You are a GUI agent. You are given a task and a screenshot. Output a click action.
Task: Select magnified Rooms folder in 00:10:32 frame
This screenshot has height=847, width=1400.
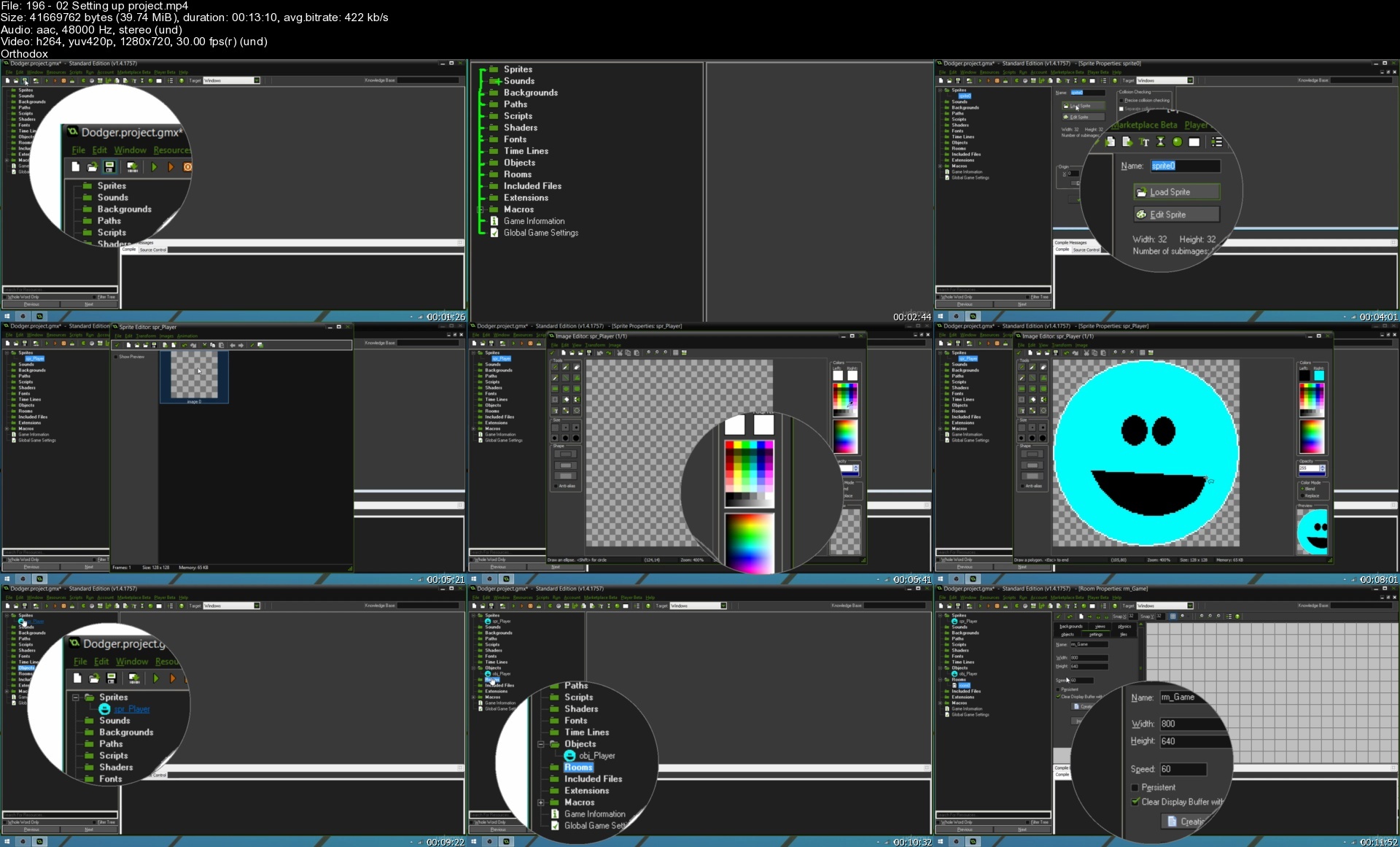(578, 767)
